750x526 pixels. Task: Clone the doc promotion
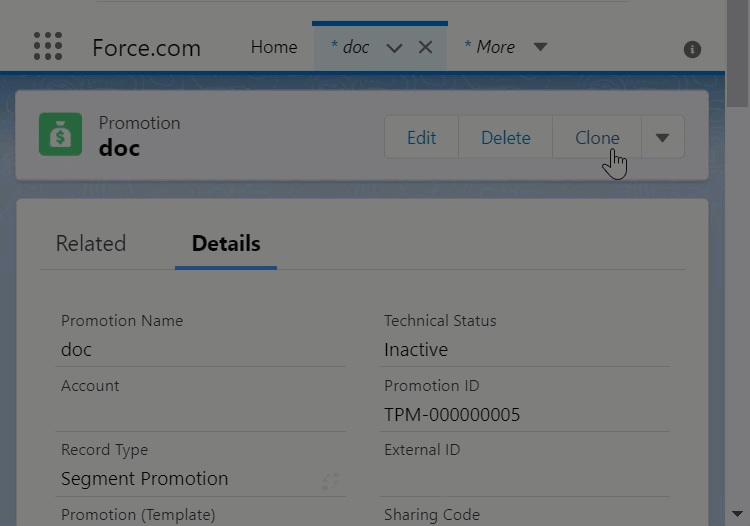point(596,138)
